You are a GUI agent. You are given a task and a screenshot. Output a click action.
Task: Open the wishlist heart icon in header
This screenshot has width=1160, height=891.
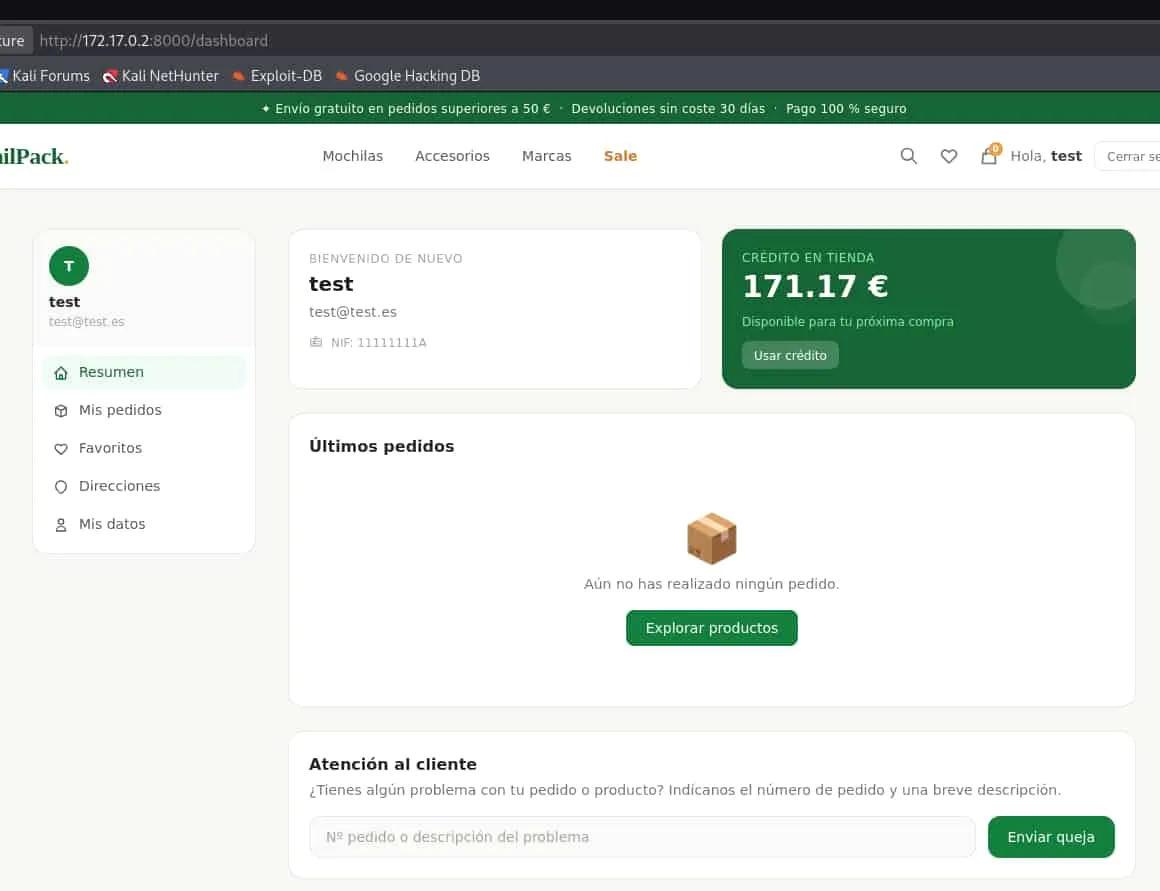click(949, 156)
